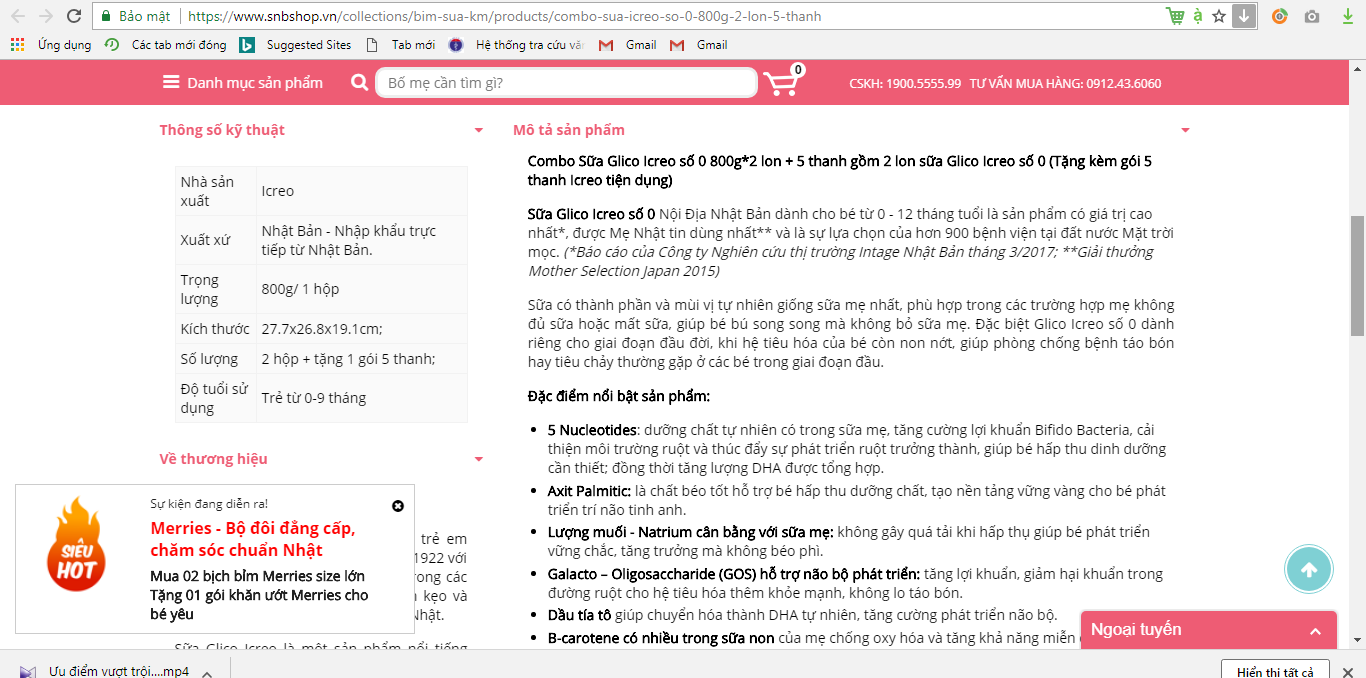Click the Merries promotion headline link
This screenshot has height=678, width=1366.
tap(252, 539)
